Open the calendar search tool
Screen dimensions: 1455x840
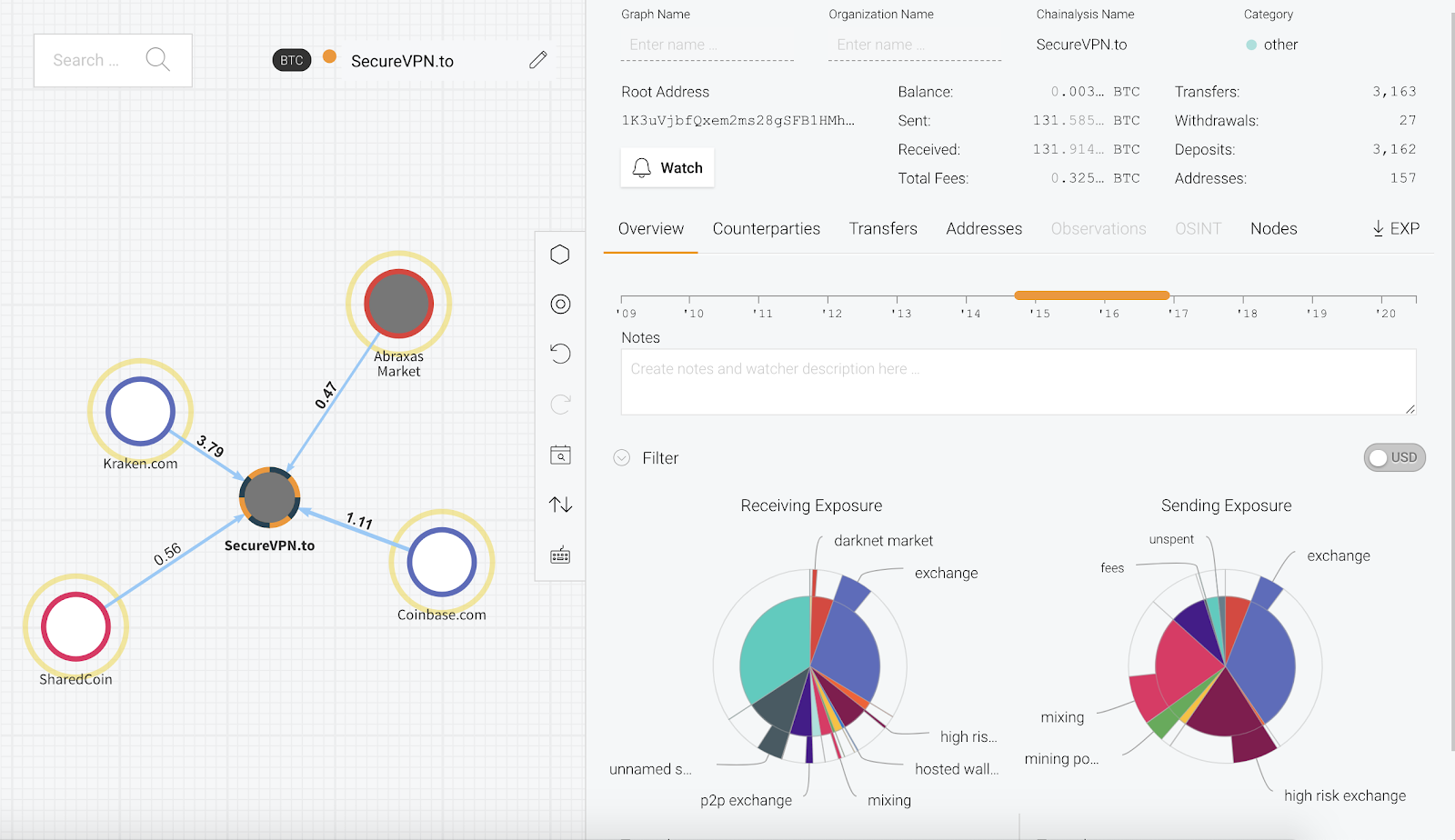coord(560,455)
